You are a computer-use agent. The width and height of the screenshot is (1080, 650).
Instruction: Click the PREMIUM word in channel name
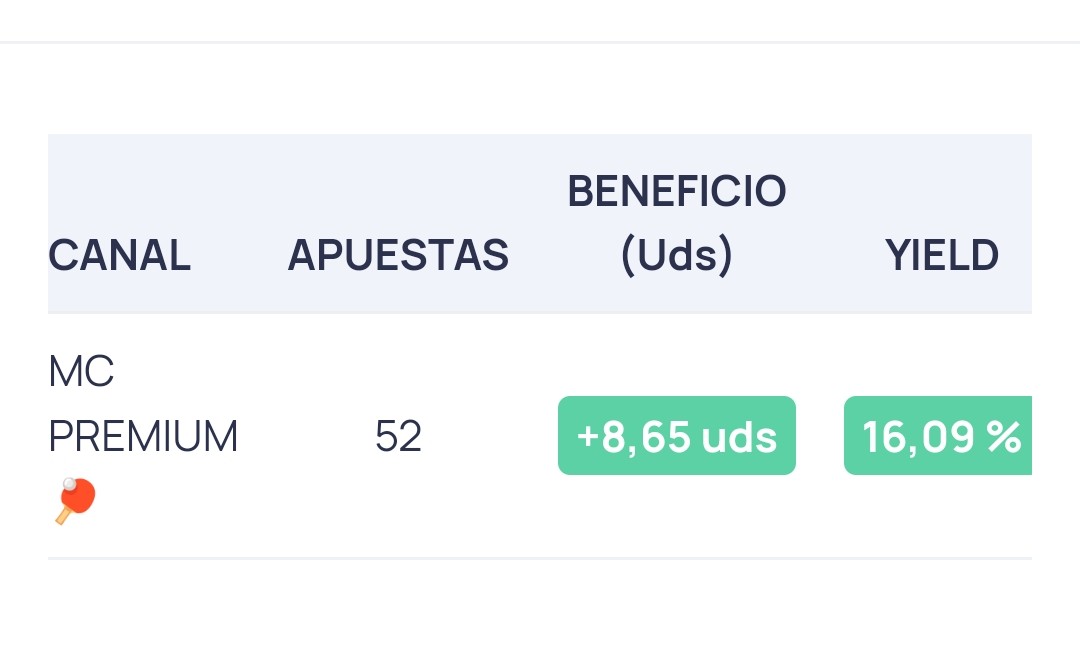pos(143,437)
